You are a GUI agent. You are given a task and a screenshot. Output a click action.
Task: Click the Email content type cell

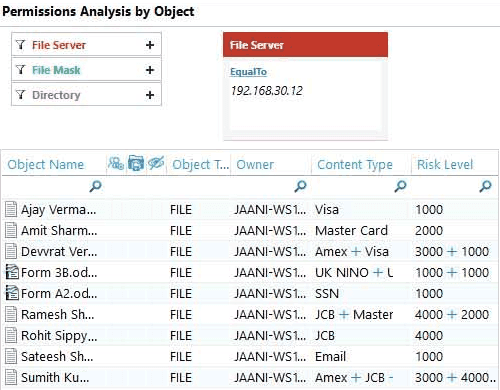[x=330, y=357]
